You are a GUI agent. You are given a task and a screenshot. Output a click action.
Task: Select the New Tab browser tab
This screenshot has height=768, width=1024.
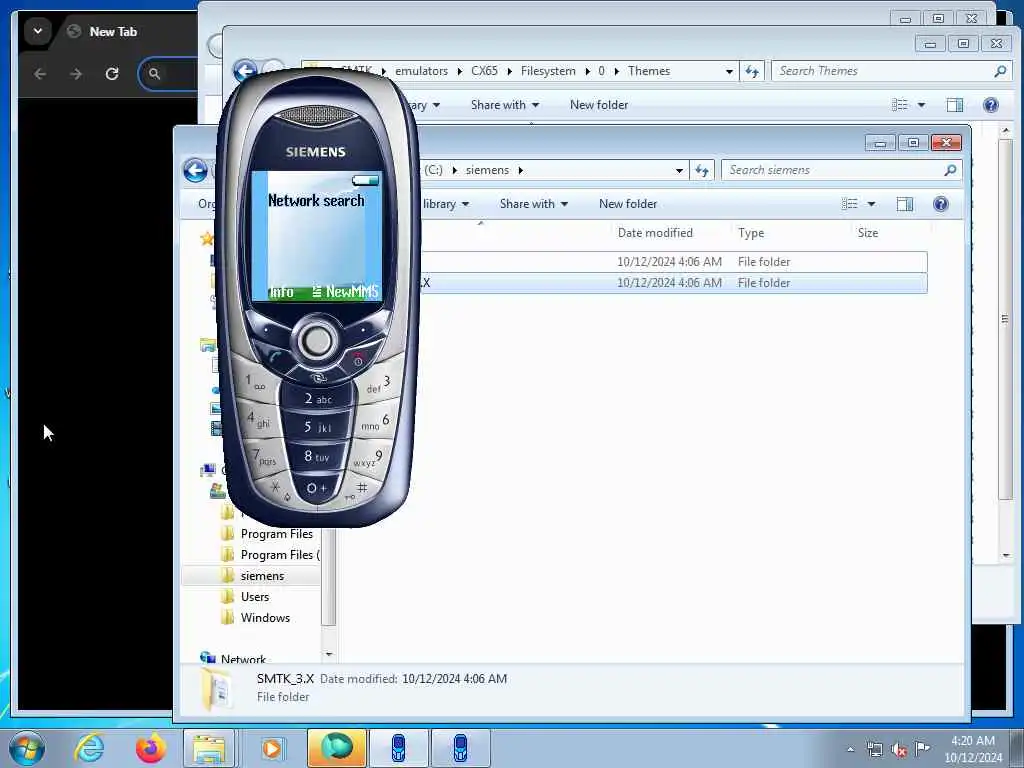pos(113,31)
